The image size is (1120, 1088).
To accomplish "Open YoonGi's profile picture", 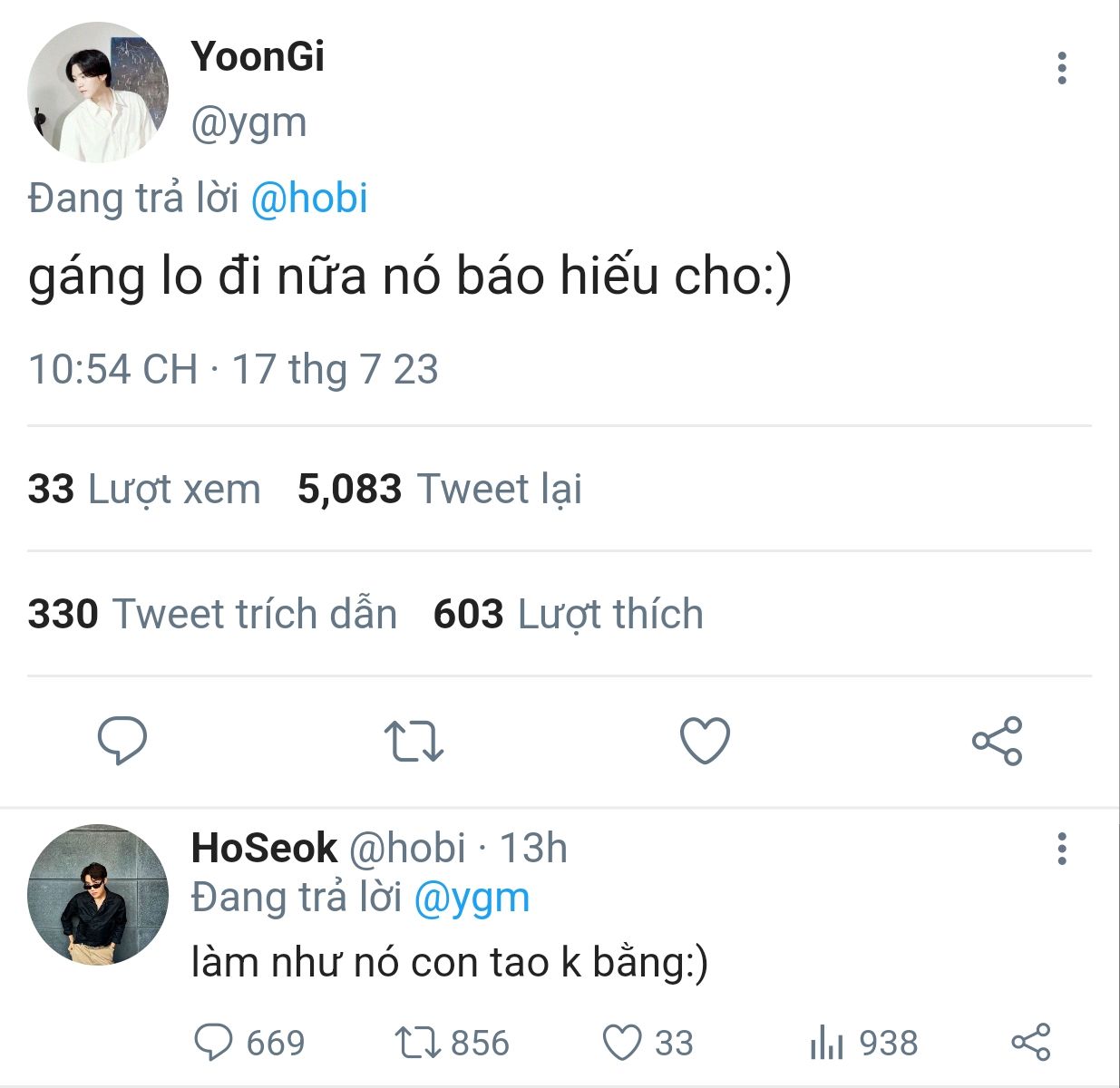I will point(98,92).
